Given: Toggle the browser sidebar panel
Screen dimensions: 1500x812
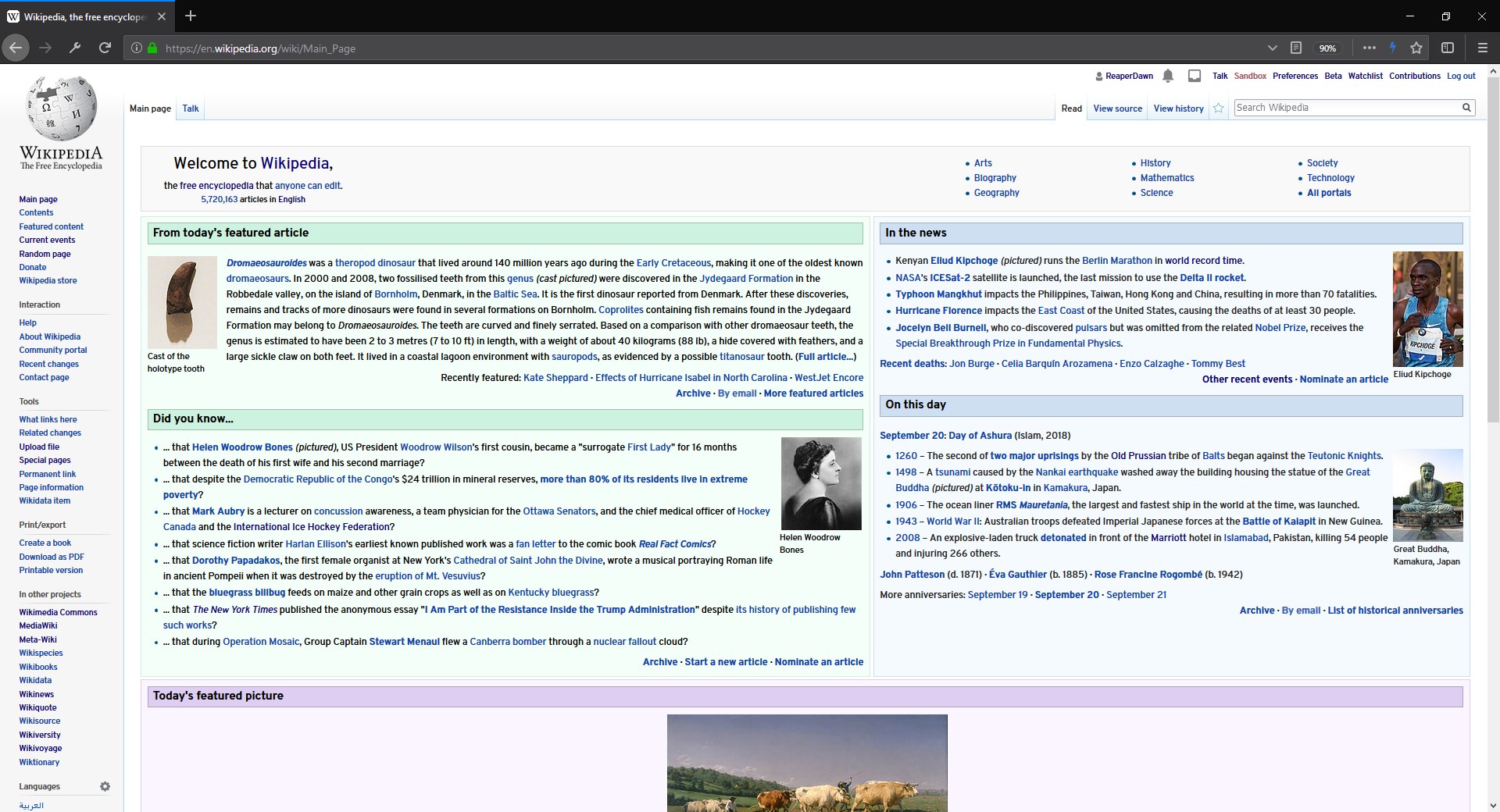Looking at the screenshot, I should pos(1447,48).
